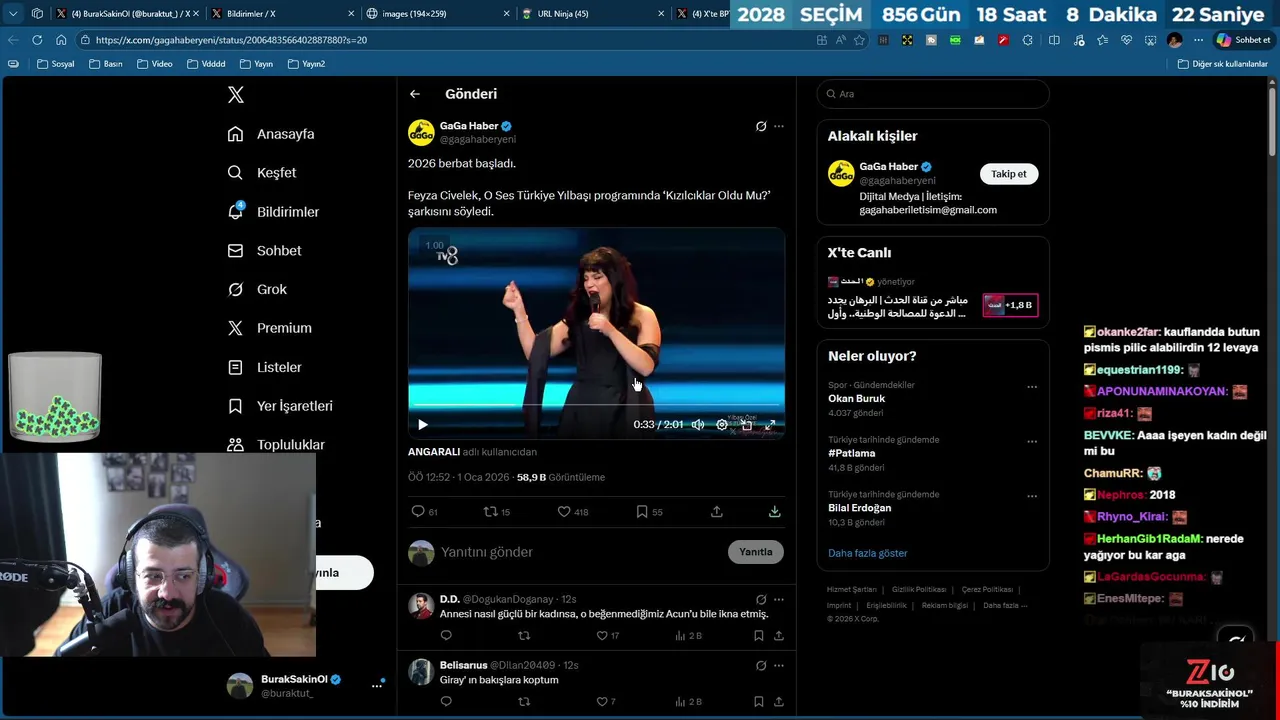The image size is (1280, 720).
Task: More options for Okan Buruk trend
Action: pyautogui.click(x=1032, y=387)
